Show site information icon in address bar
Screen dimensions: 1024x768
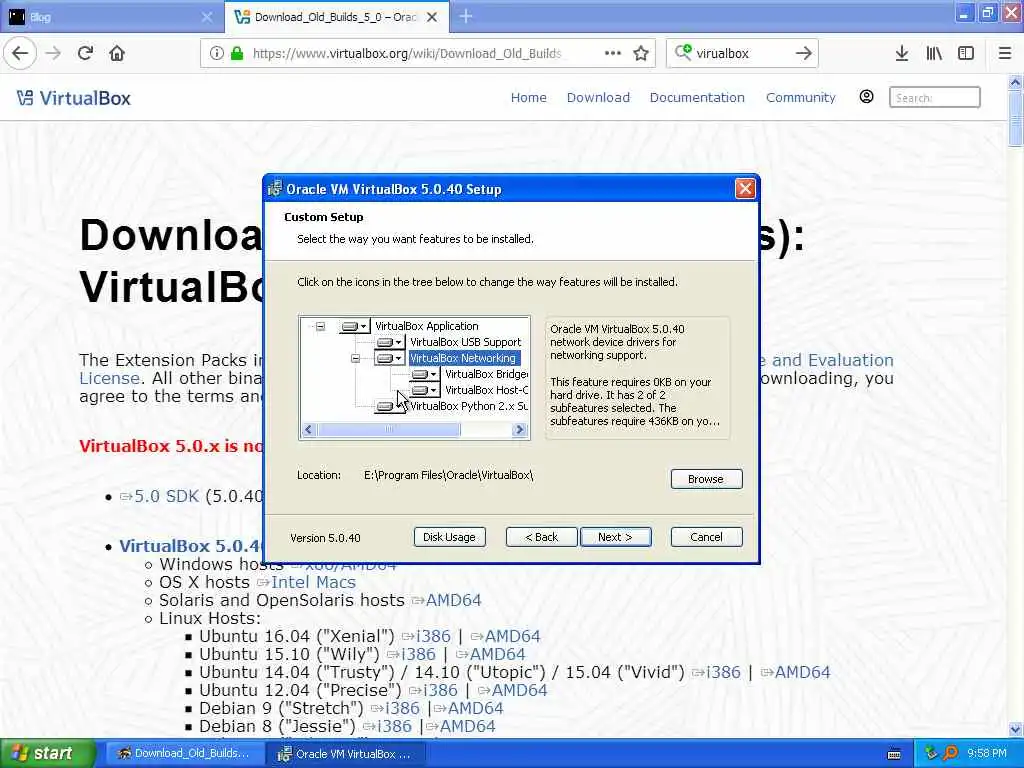216,54
